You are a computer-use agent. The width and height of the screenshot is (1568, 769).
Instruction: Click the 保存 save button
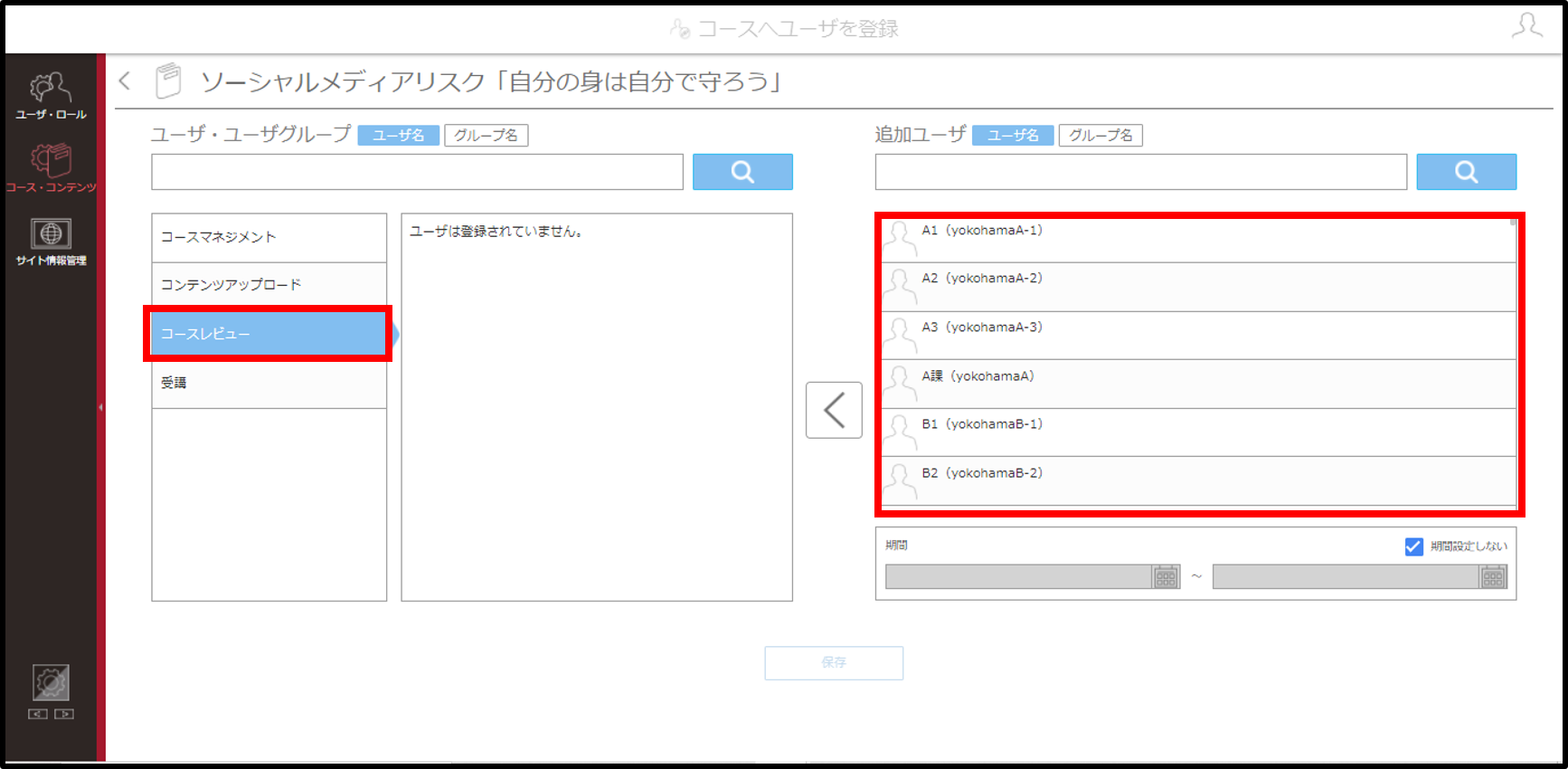tap(834, 662)
